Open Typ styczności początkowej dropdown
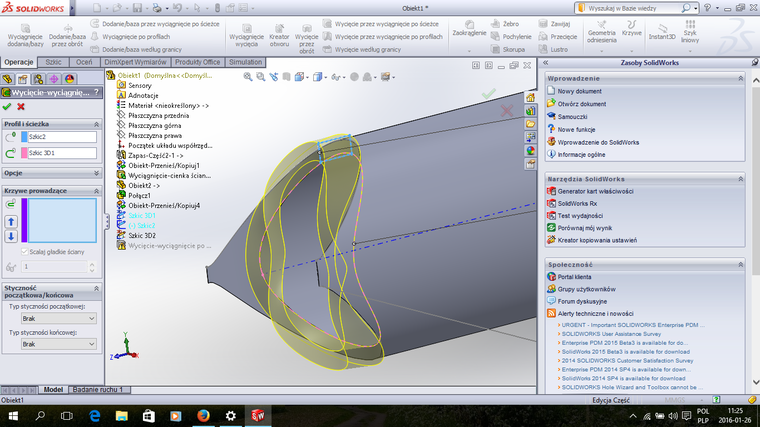Screen dimensions: 760x427 coord(59,318)
